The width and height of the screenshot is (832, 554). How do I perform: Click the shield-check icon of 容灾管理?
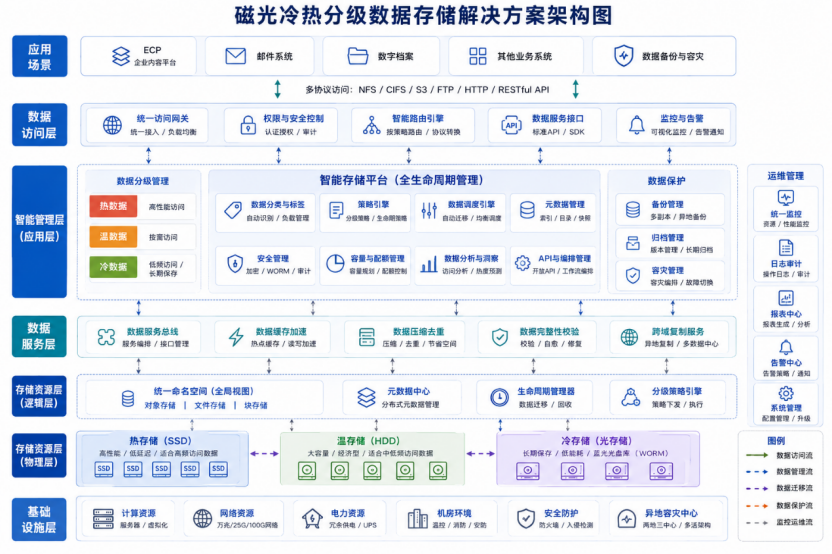pyautogui.click(x=632, y=275)
